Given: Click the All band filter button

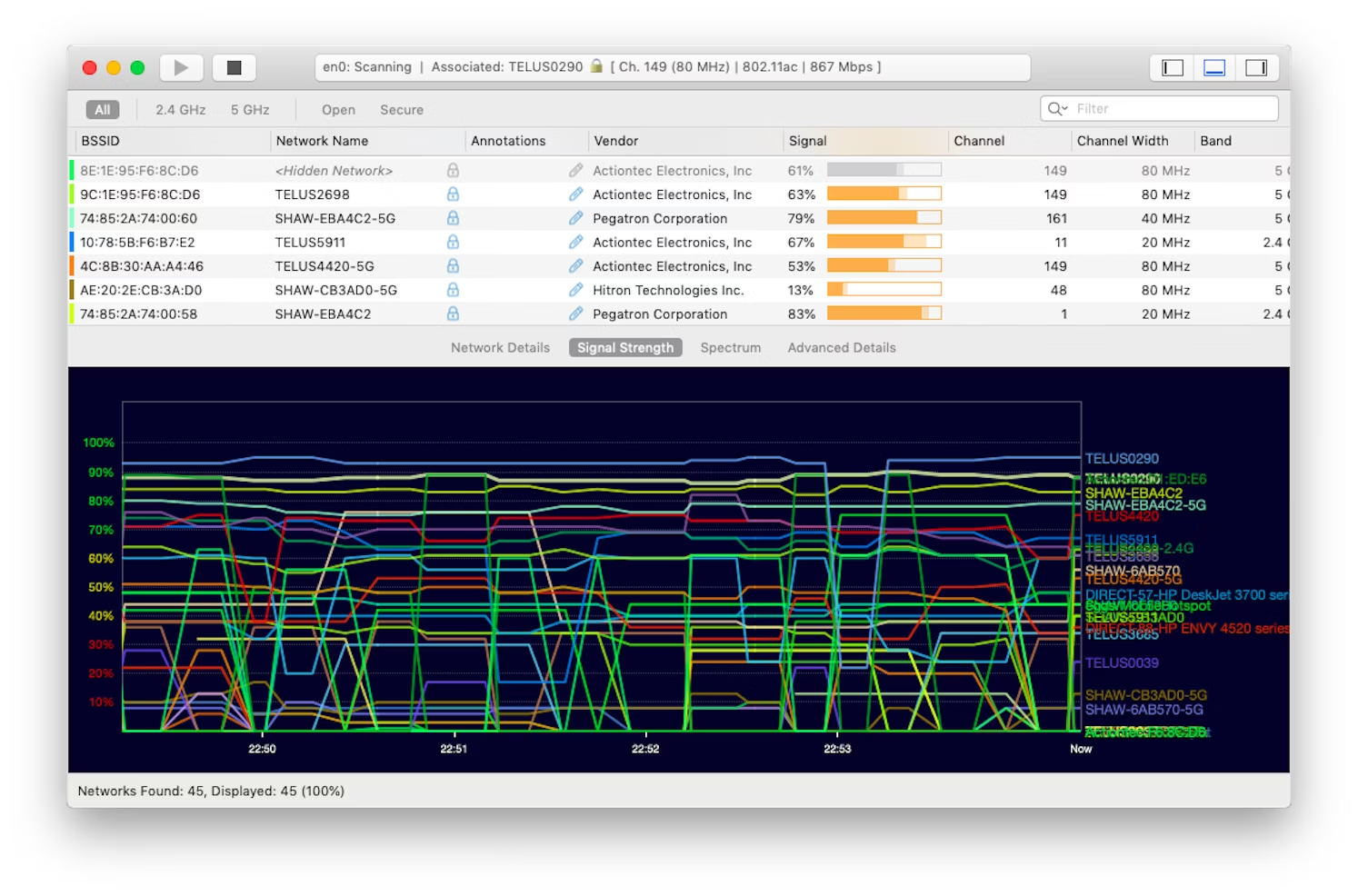Looking at the screenshot, I should coord(102,109).
